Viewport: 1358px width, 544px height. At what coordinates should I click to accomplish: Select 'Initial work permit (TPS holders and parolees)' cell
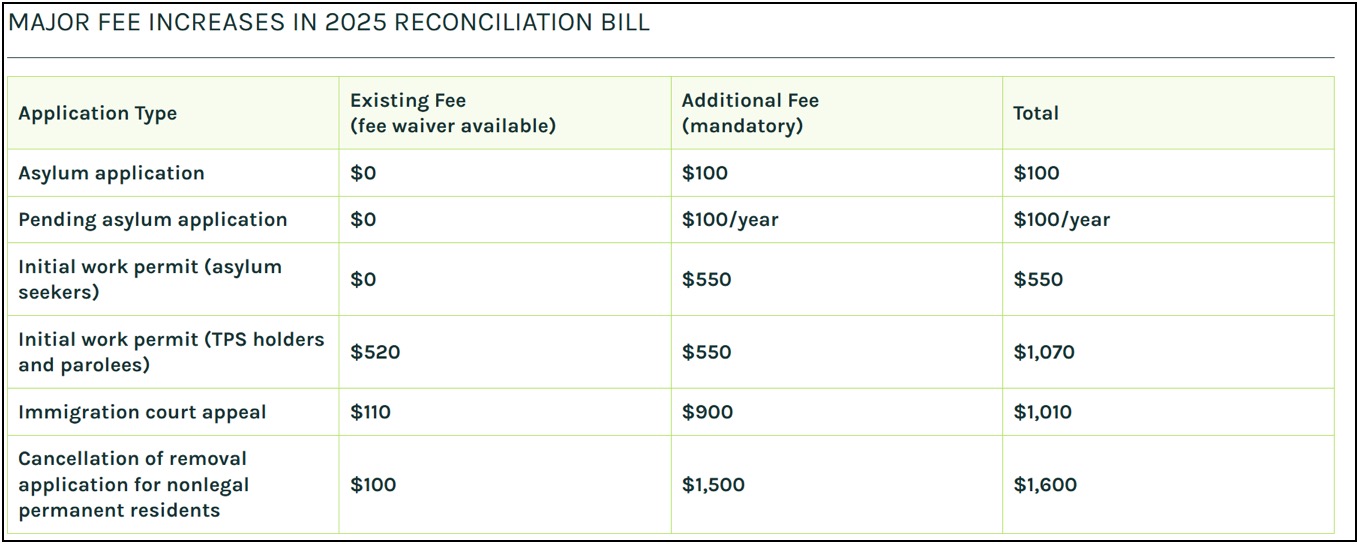pos(171,352)
